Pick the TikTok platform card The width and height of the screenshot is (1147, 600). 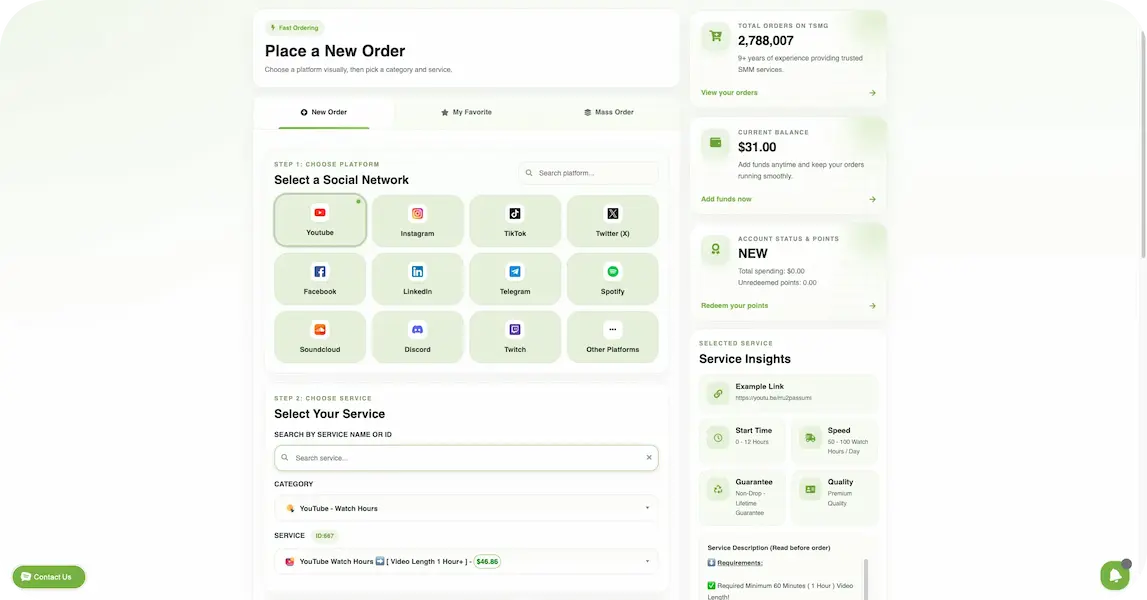tap(515, 220)
